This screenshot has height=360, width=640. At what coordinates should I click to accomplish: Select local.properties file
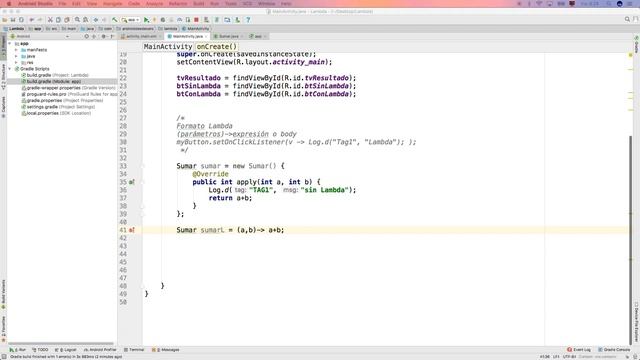coord(56,113)
